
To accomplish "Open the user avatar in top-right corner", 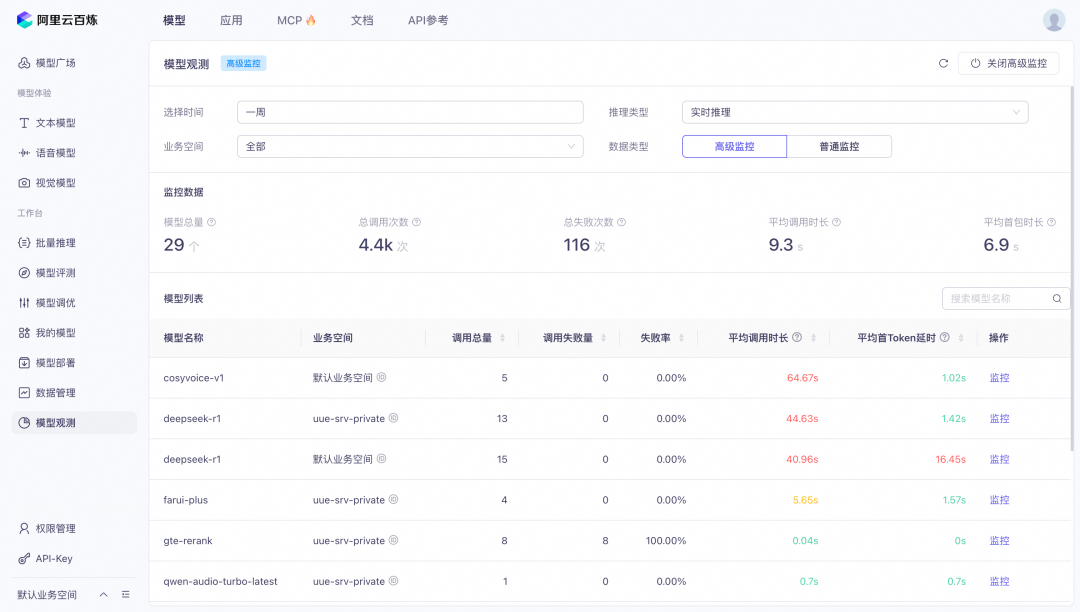I will [1054, 20].
